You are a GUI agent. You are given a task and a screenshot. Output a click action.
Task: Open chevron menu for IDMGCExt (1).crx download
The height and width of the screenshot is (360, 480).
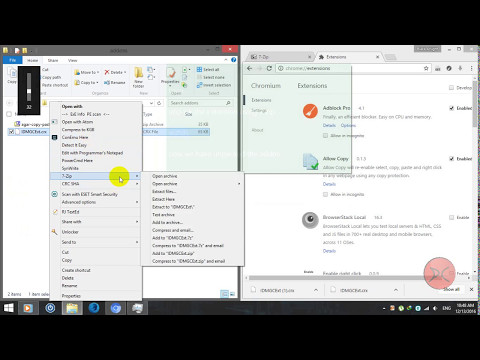tap(316, 290)
